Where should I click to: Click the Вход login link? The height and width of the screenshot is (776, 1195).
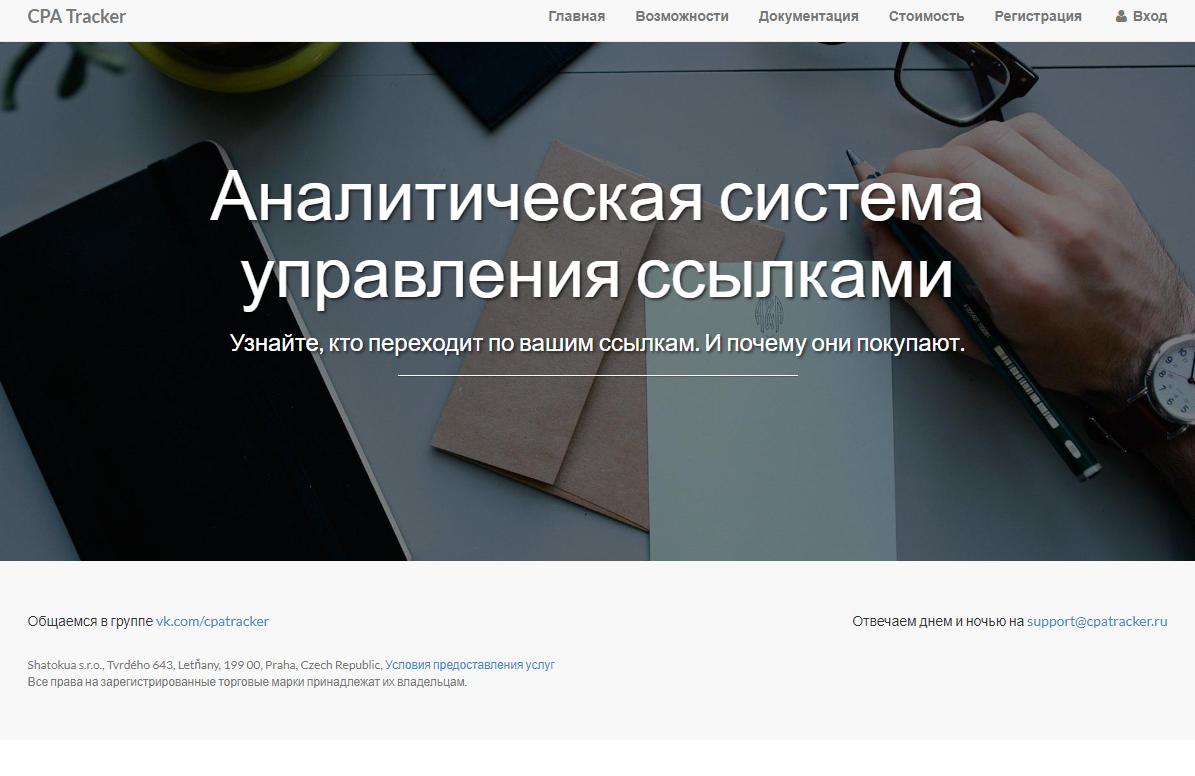[x=1141, y=16]
